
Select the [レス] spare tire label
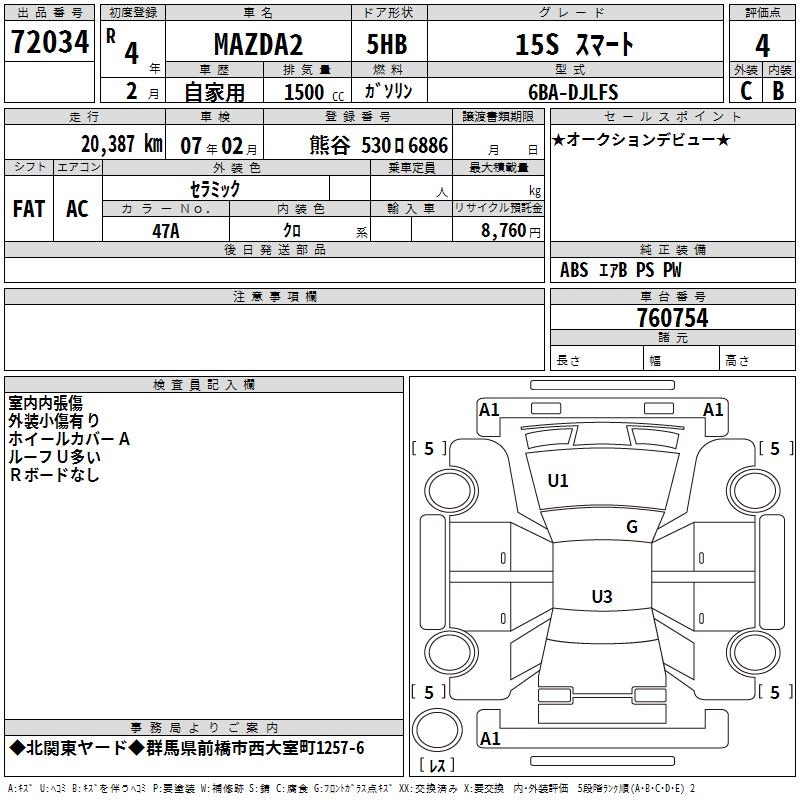point(437,765)
